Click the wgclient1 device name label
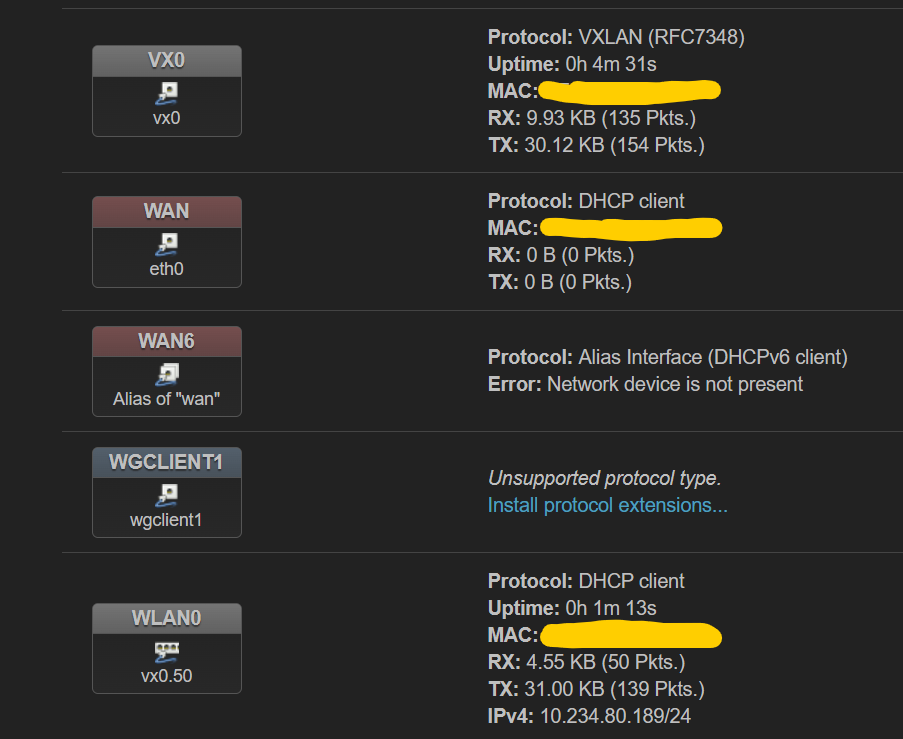903x739 pixels. click(x=166, y=520)
